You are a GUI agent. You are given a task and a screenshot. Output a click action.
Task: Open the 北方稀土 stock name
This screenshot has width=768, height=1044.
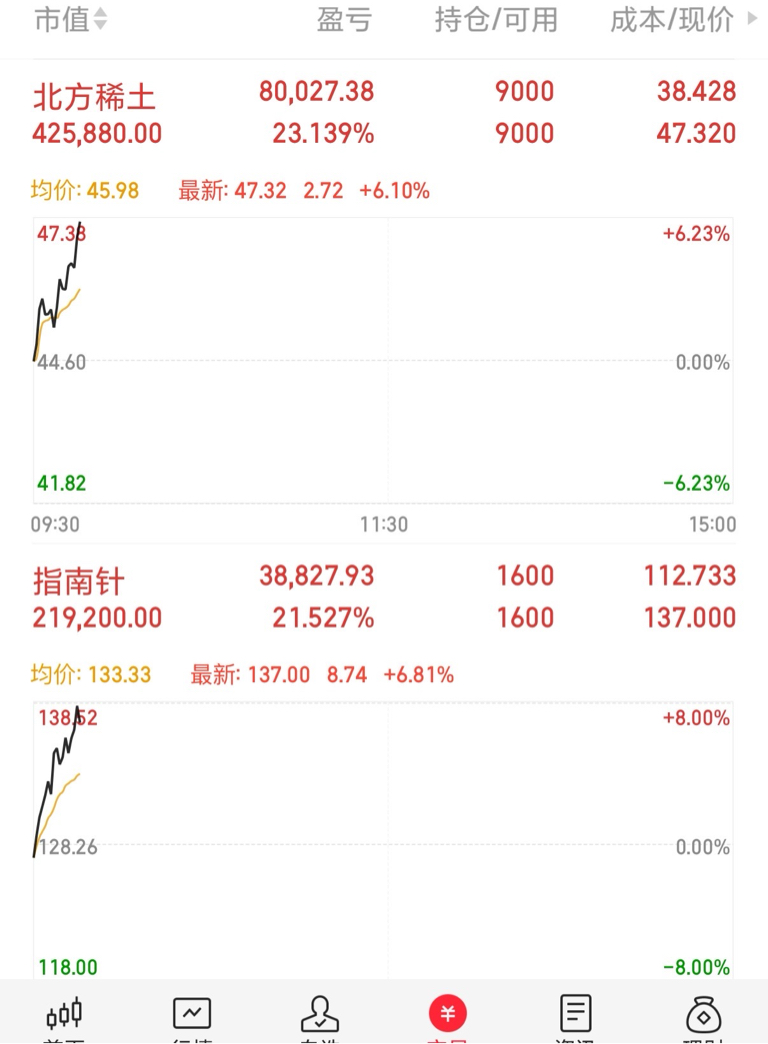[x=94, y=97]
